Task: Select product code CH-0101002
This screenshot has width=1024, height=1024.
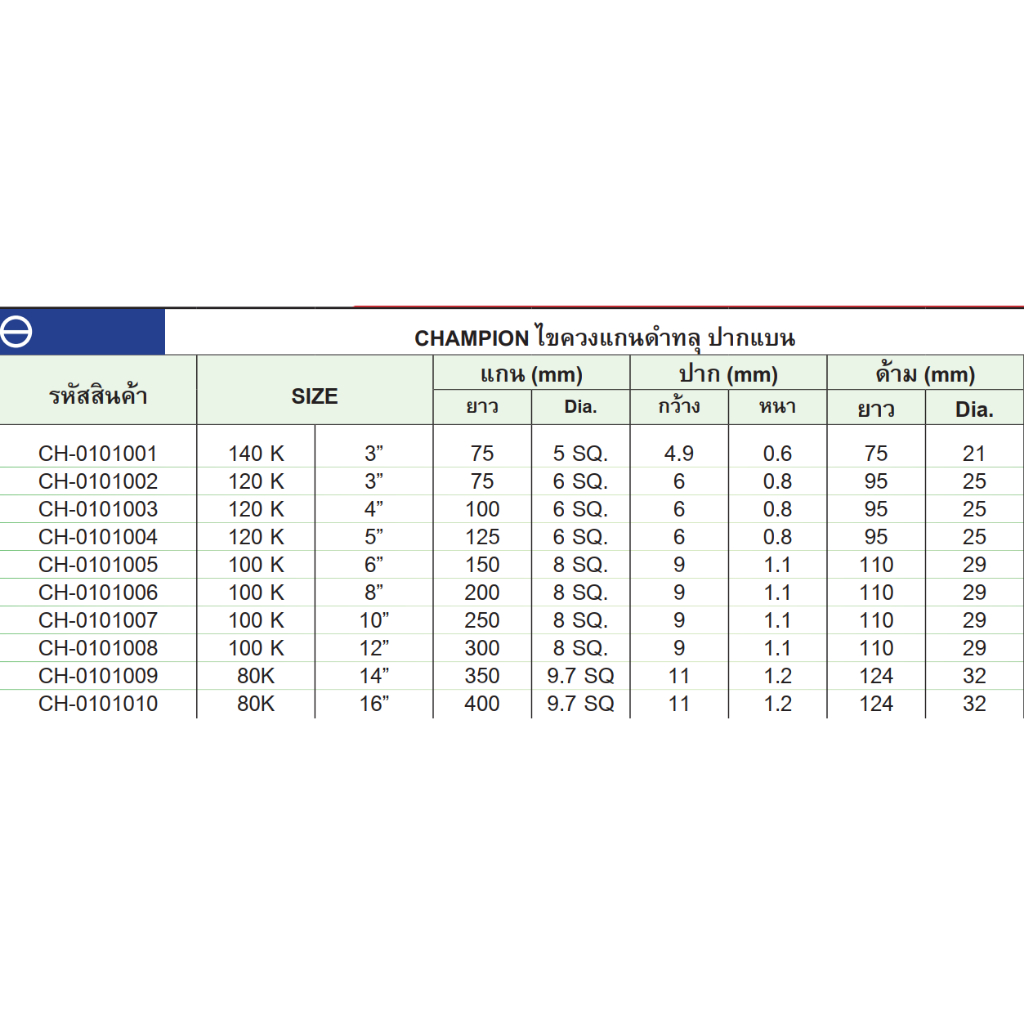Action: pyautogui.click(x=98, y=481)
